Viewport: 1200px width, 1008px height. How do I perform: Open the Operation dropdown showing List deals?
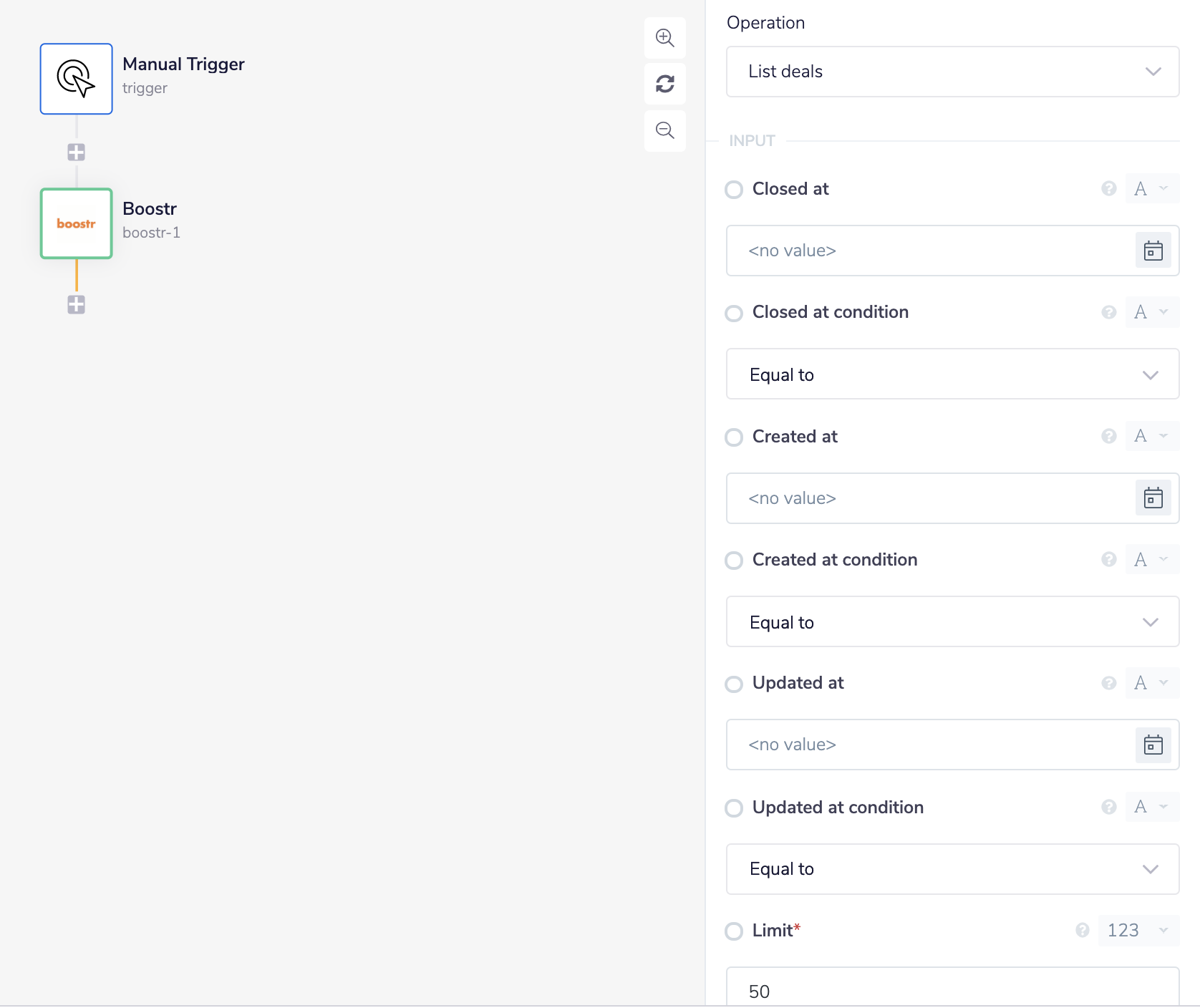(x=952, y=72)
